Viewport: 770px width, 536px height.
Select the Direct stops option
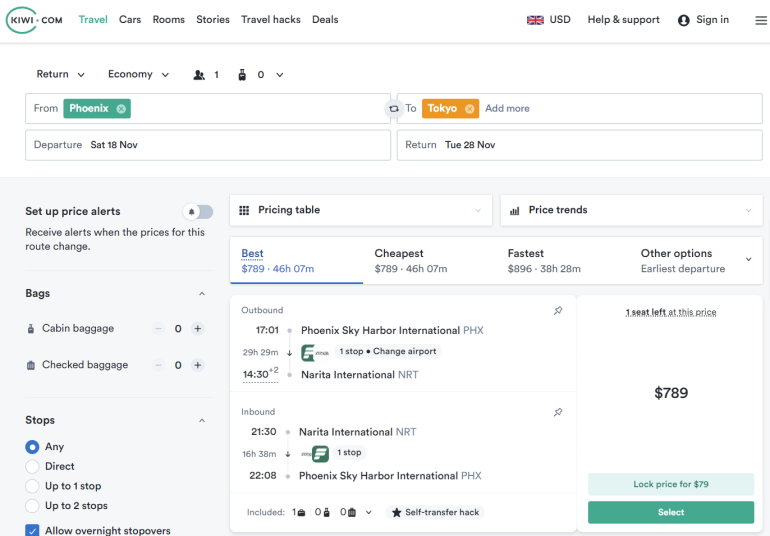[x=33, y=467]
